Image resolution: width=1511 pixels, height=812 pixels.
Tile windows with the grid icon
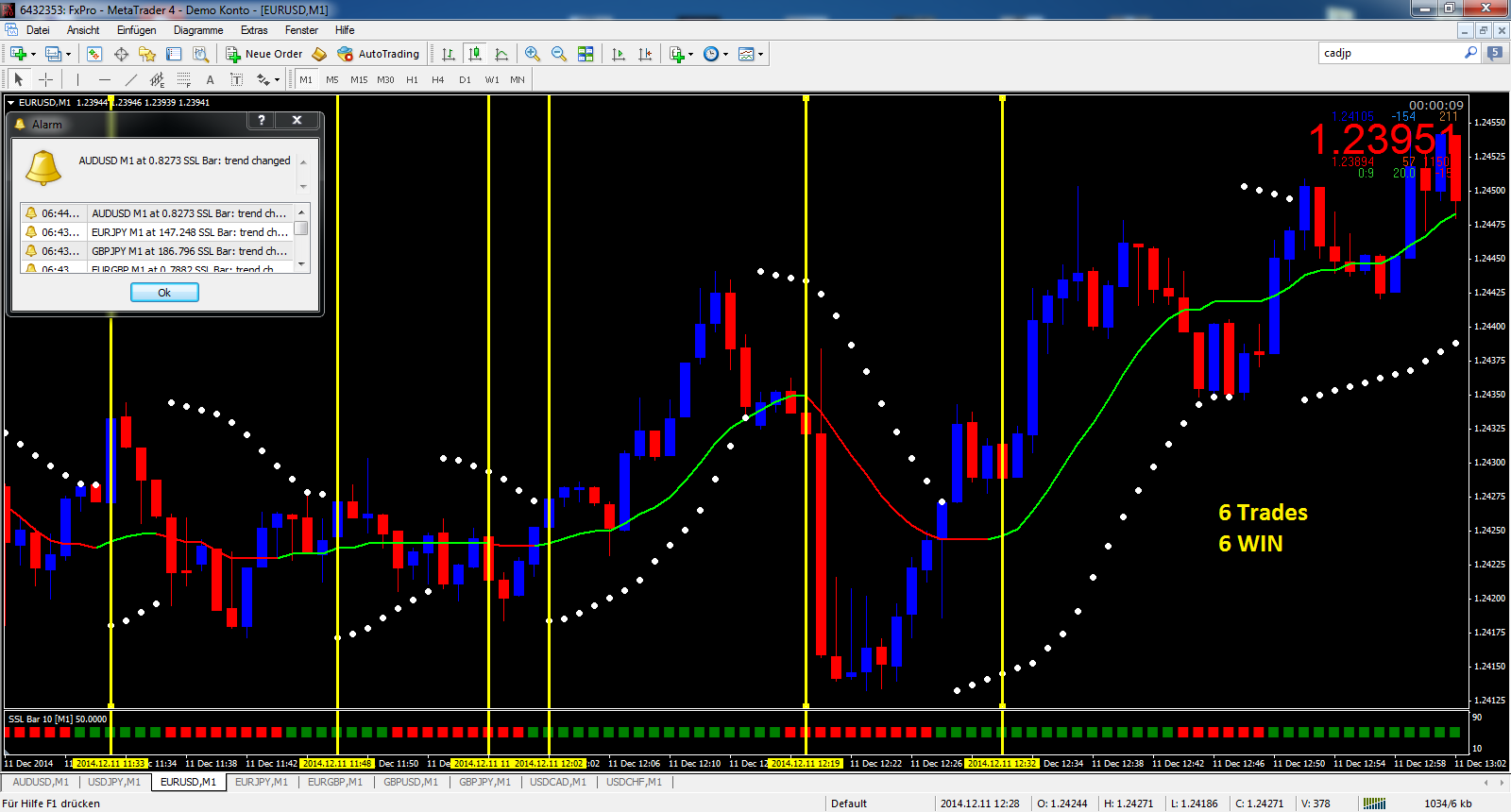click(x=586, y=54)
